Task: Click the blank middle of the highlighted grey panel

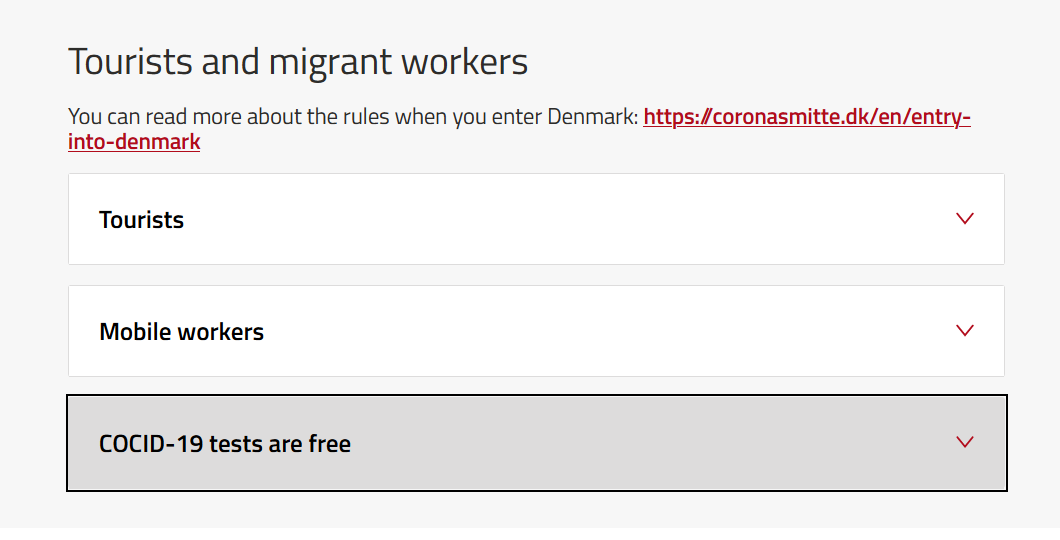Action: [x=640, y=443]
